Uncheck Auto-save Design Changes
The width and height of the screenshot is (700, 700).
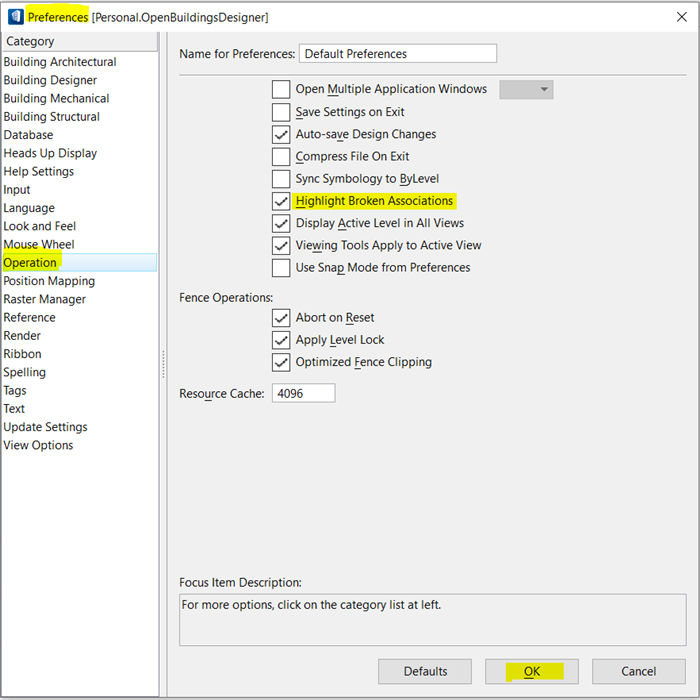pos(281,134)
